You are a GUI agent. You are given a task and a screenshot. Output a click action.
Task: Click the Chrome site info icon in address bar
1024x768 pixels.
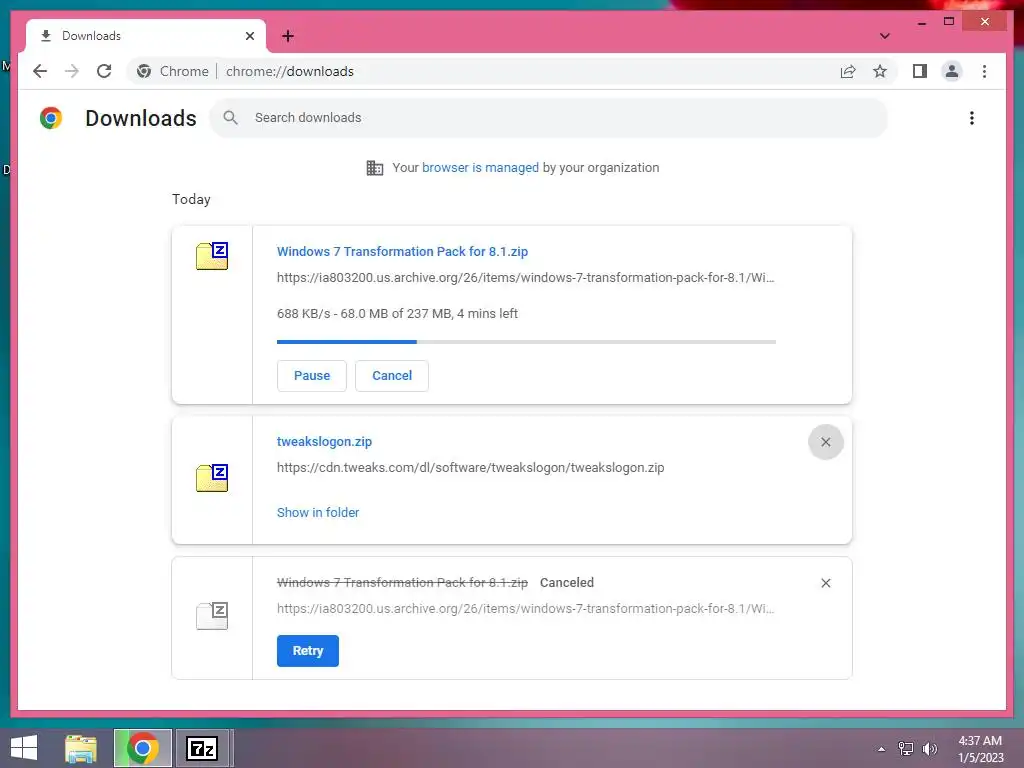pos(144,71)
